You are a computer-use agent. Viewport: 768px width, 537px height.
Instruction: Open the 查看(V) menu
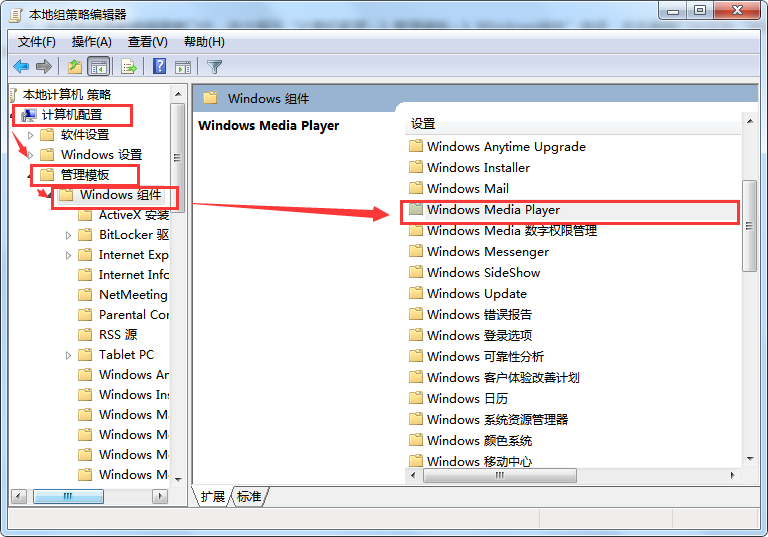(x=147, y=42)
